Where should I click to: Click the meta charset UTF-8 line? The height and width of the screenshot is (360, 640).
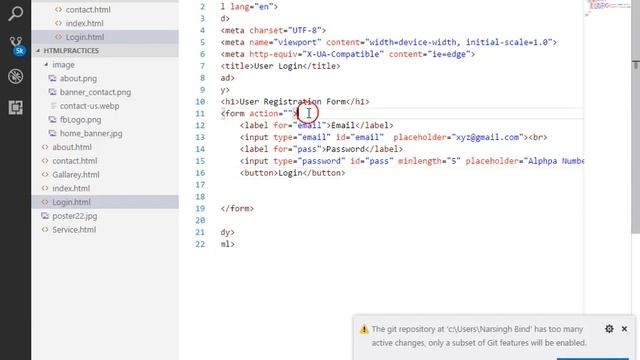(273, 31)
